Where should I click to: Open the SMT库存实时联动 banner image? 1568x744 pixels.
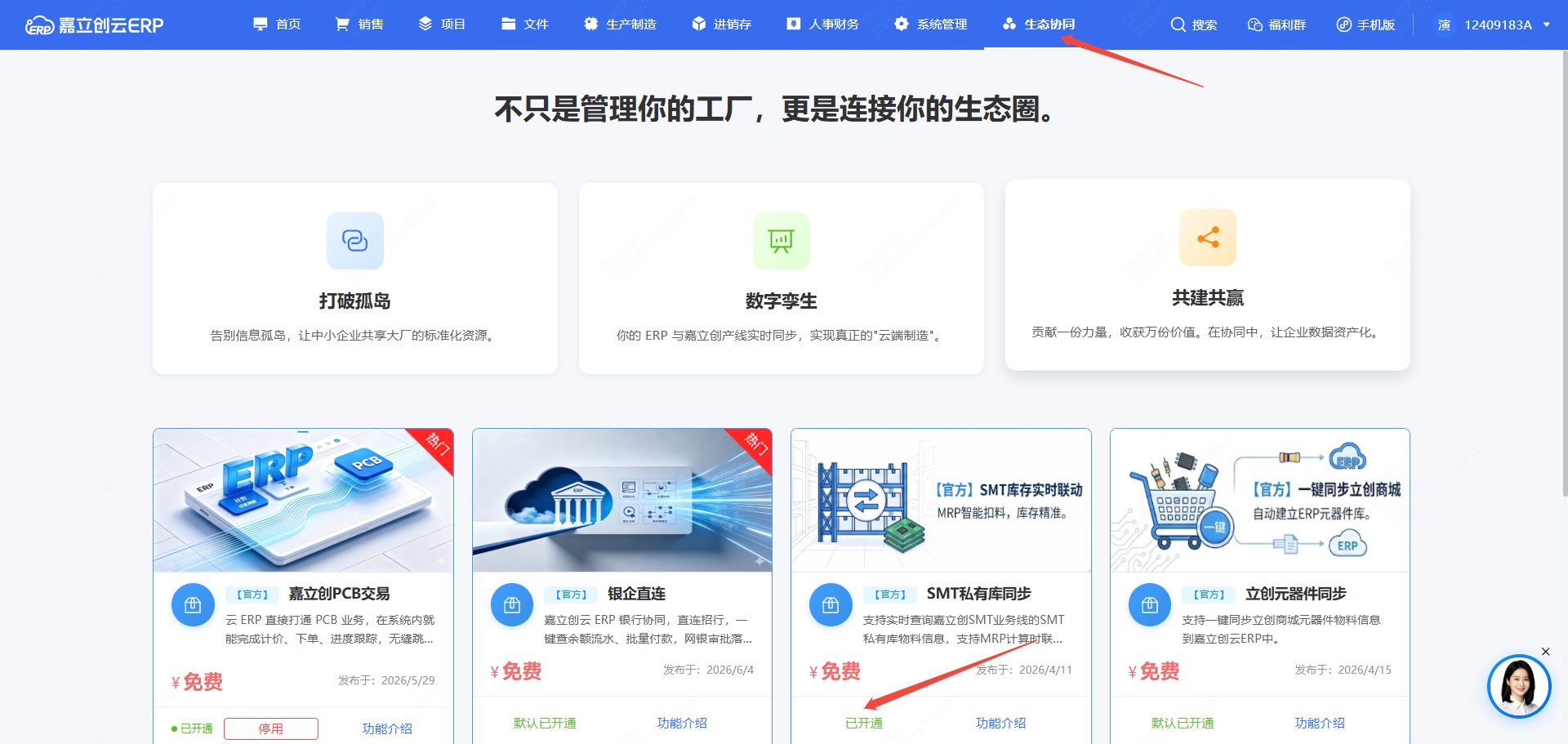[941, 501]
